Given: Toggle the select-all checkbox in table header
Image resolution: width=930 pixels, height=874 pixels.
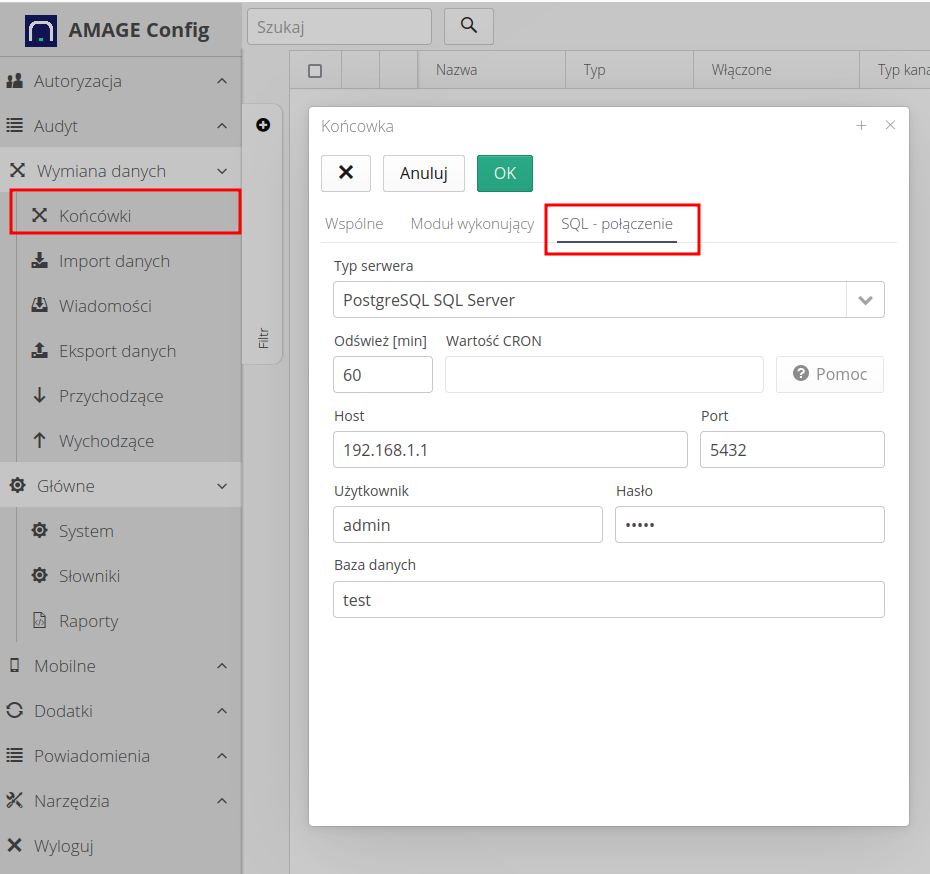Looking at the screenshot, I should click(x=315, y=71).
